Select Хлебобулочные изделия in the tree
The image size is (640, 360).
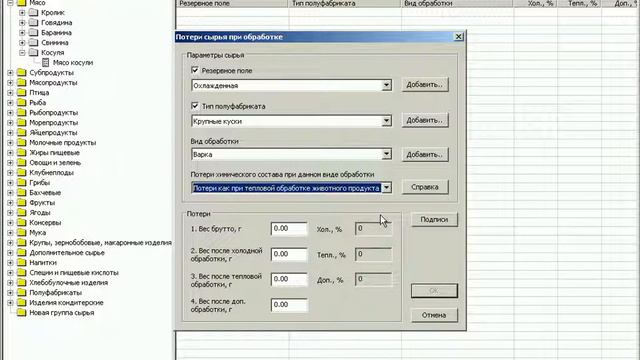pos(69,282)
